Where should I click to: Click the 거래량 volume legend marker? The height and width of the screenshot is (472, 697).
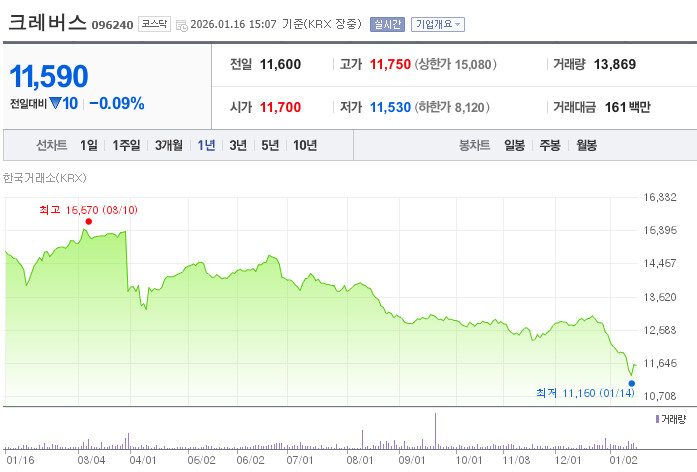(657, 419)
